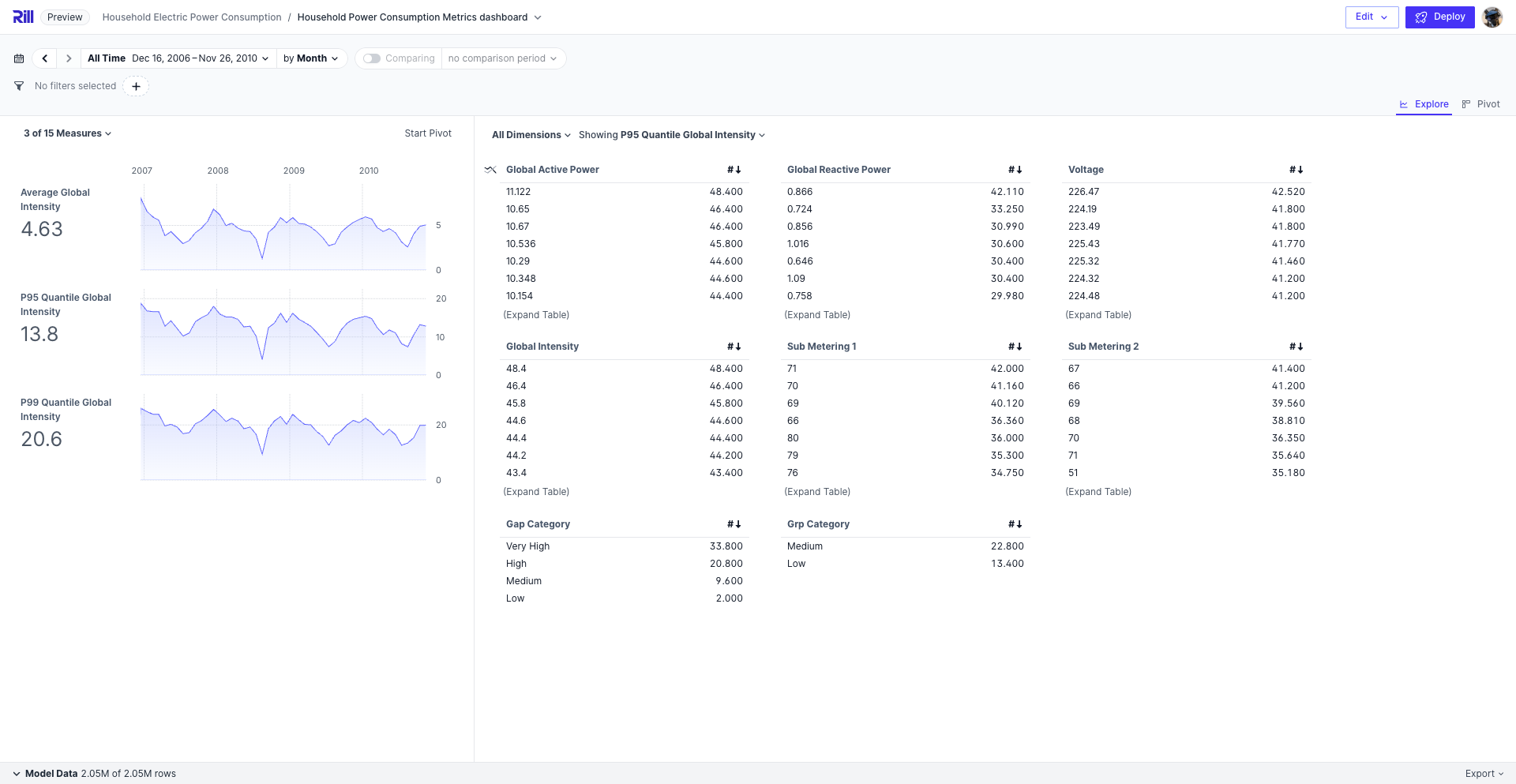
Task: Open the calendar date picker icon
Action: tap(18, 58)
